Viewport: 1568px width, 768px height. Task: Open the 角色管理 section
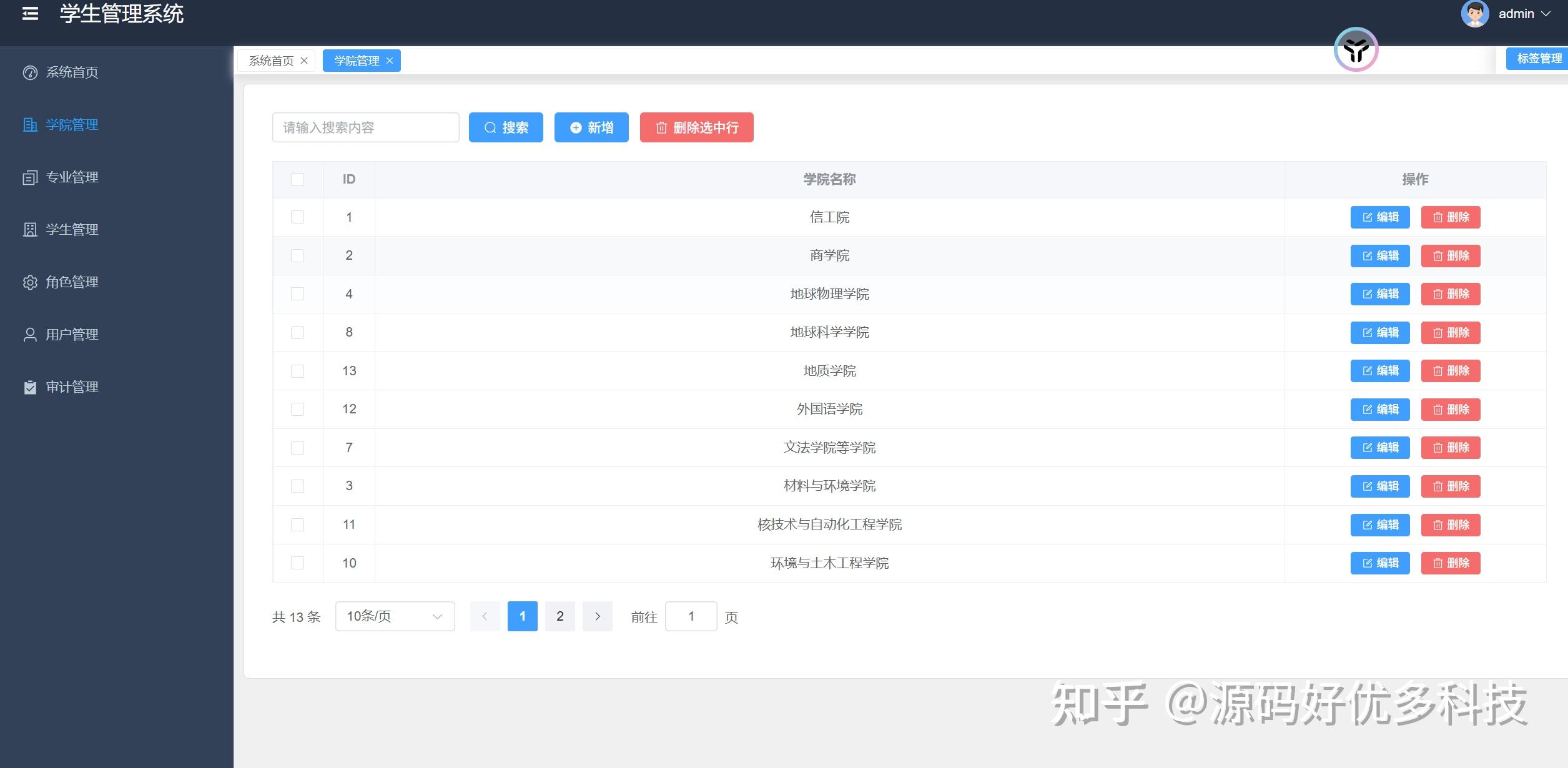point(71,282)
